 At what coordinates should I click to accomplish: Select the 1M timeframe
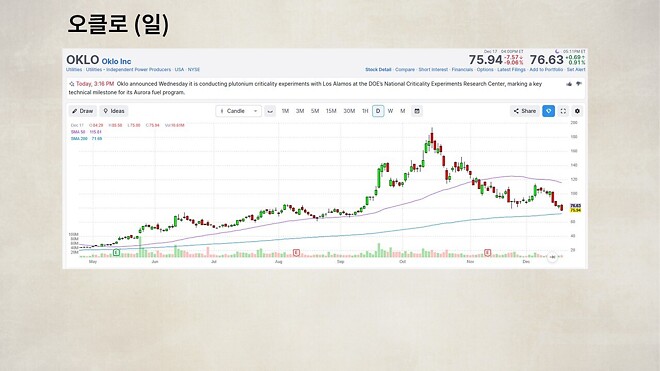tap(285, 111)
